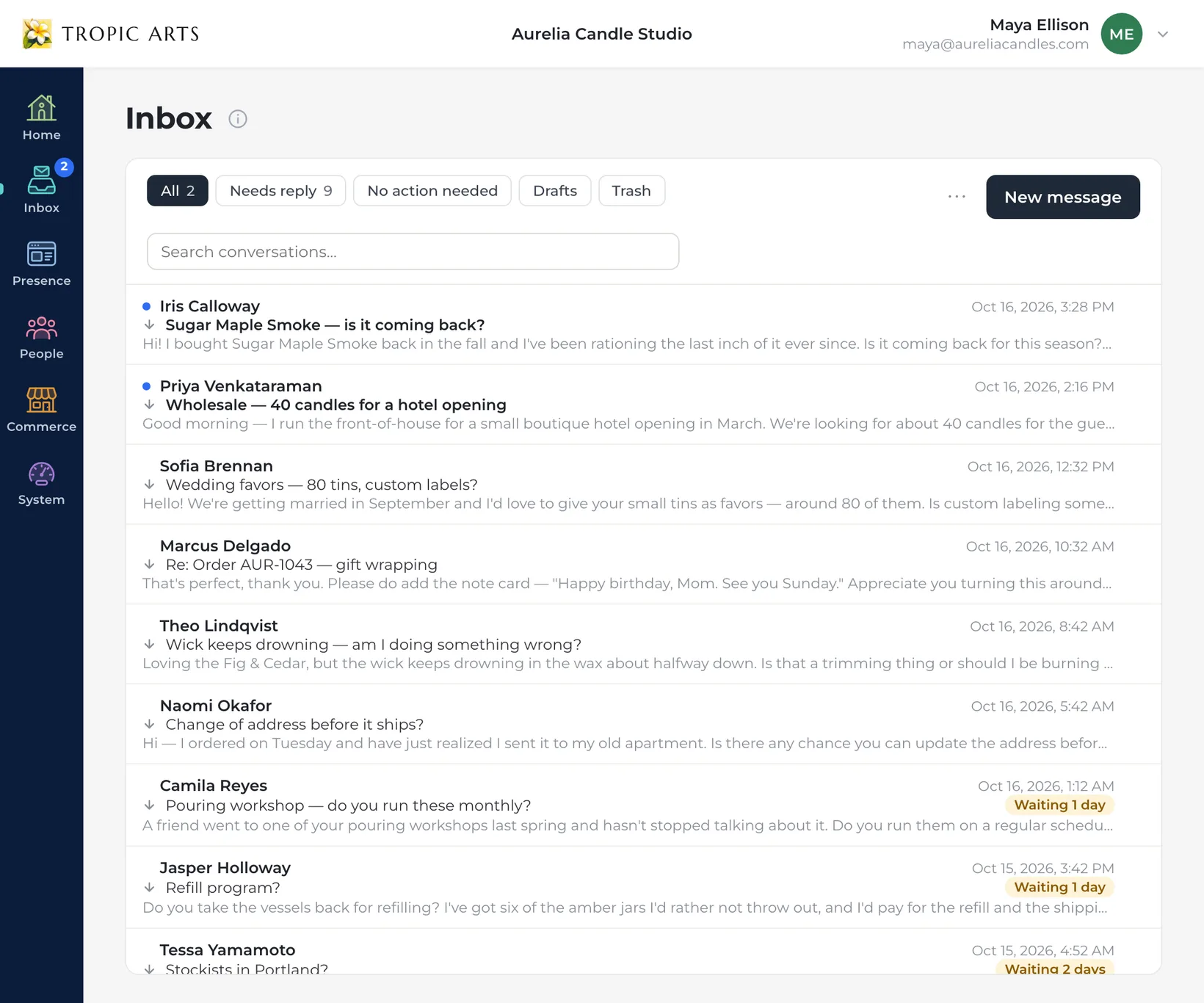Click the arrow icon on Iris Calloway's message
Image resolution: width=1204 pixels, height=1003 pixels.
[x=149, y=325]
